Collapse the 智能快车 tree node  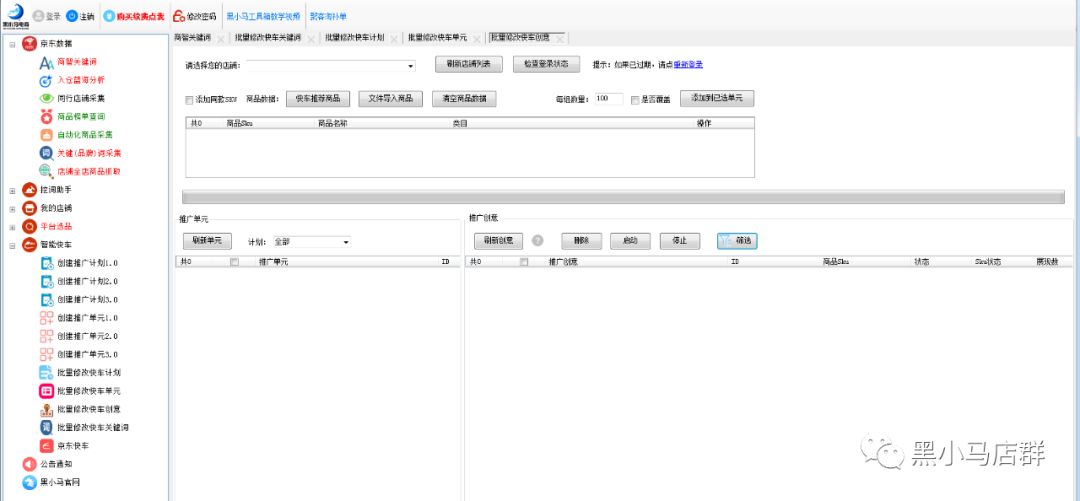[12, 245]
